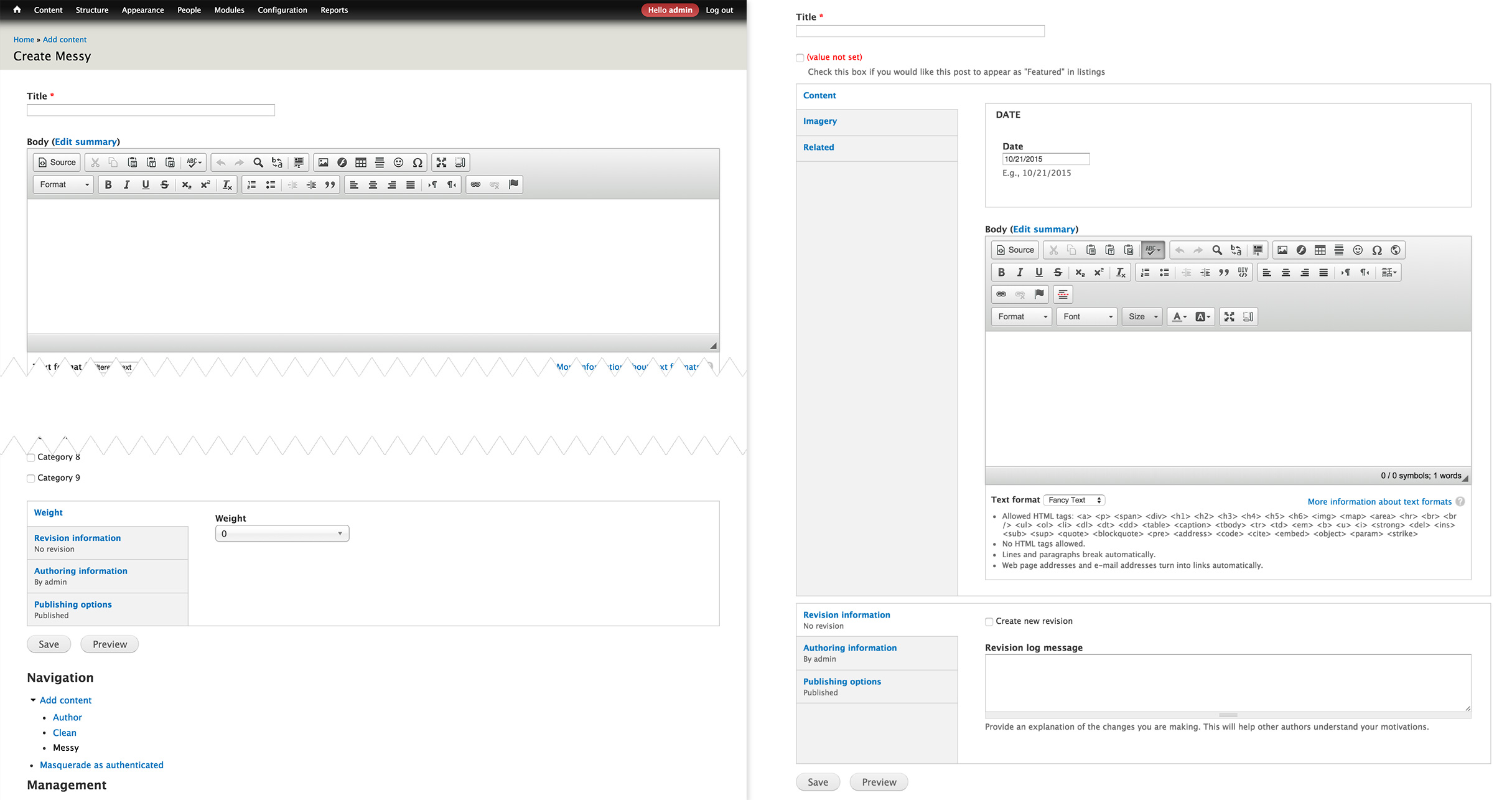The height and width of the screenshot is (800, 1512).
Task: Click Italic icon in left Body editor
Action: (x=127, y=185)
